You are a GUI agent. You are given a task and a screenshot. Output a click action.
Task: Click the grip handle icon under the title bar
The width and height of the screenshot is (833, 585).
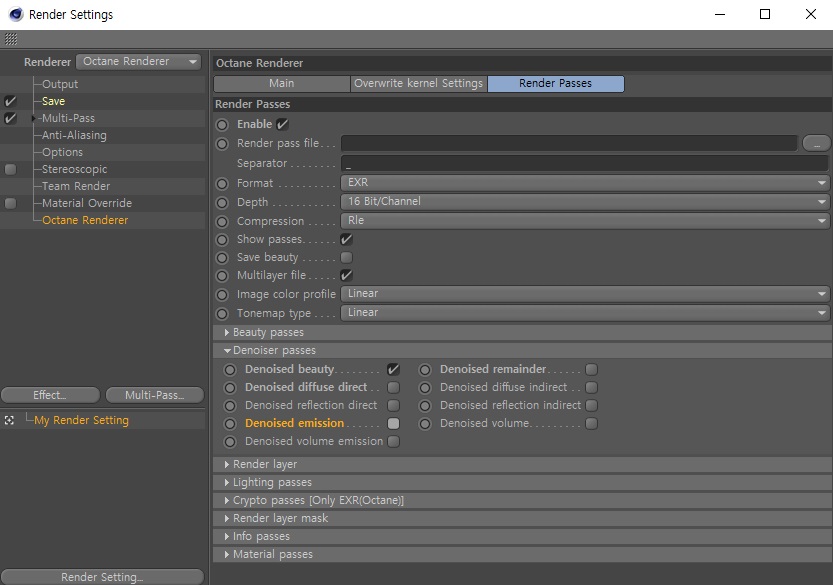11,39
